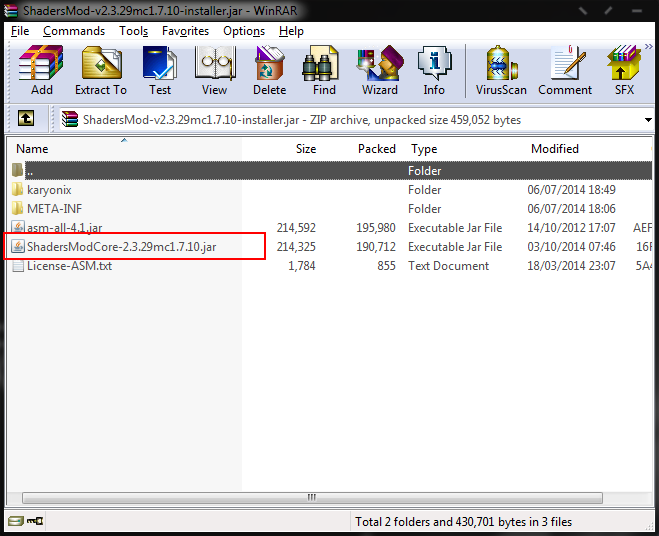The width and height of the screenshot is (659, 536).
Task: Click the archive path text in address bar
Action: coord(302,120)
